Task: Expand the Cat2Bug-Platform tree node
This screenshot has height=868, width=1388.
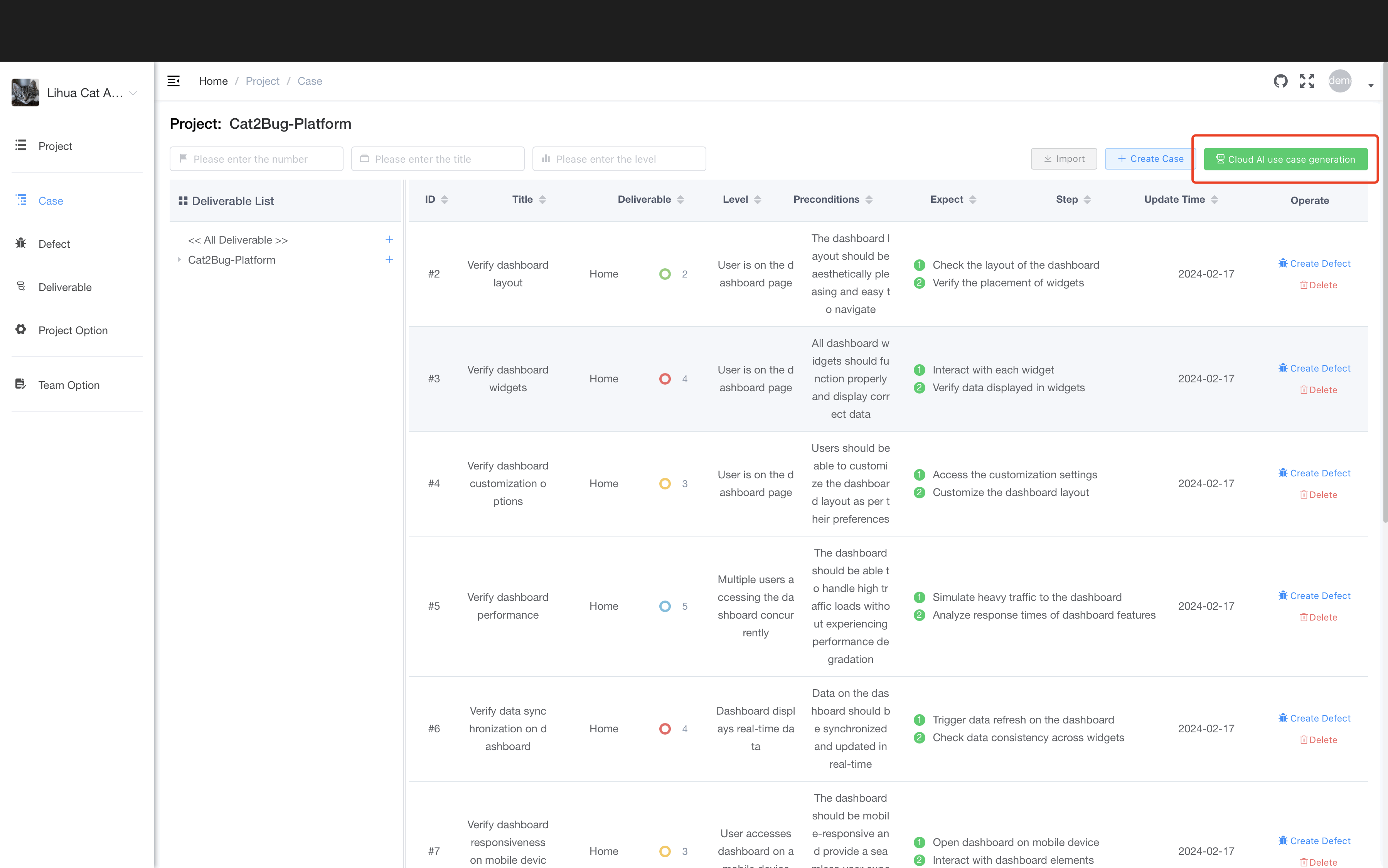Action: 179,259
